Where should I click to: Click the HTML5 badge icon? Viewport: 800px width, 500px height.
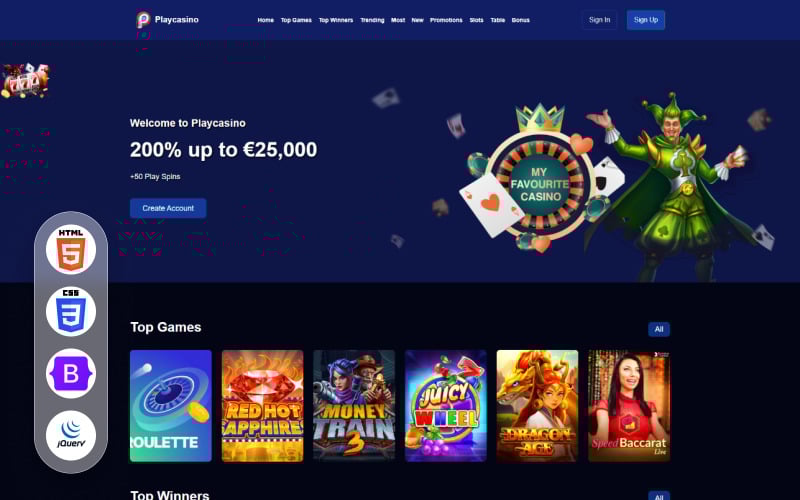pyautogui.click(x=71, y=250)
